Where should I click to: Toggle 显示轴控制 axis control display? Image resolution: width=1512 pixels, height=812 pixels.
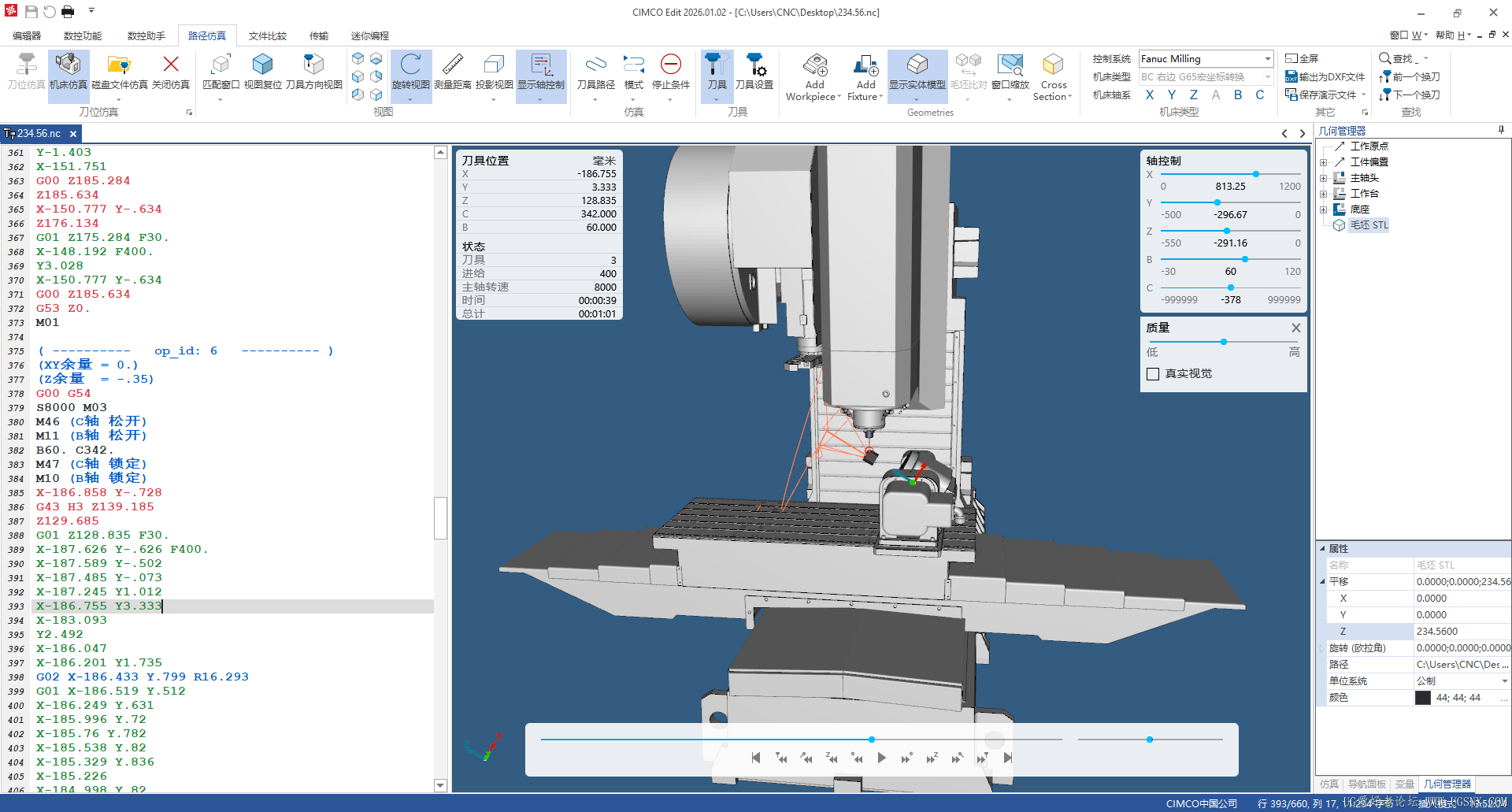[x=541, y=76]
